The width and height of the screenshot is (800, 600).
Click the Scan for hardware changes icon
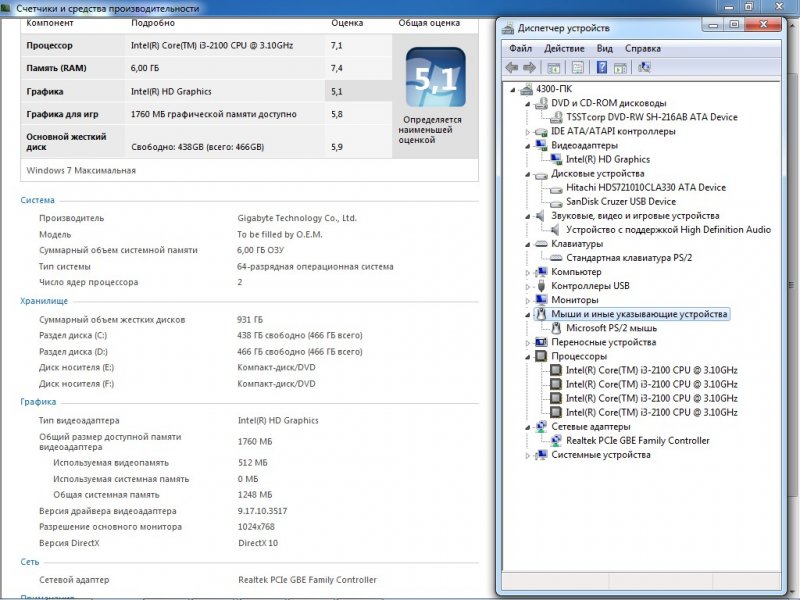click(x=645, y=67)
